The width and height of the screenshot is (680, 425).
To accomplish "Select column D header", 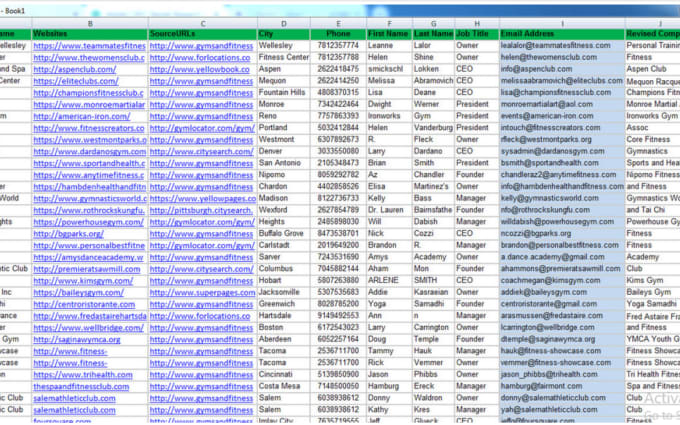I will tap(284, 23).
